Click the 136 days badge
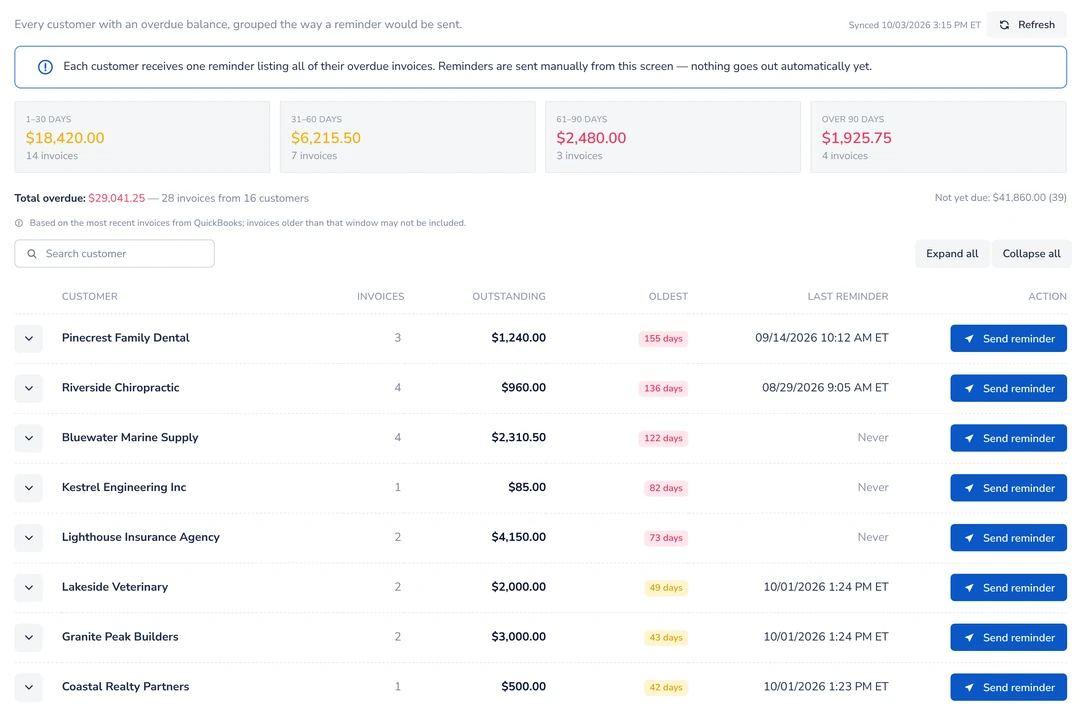The image size is (1080, 708). [663, 388]
